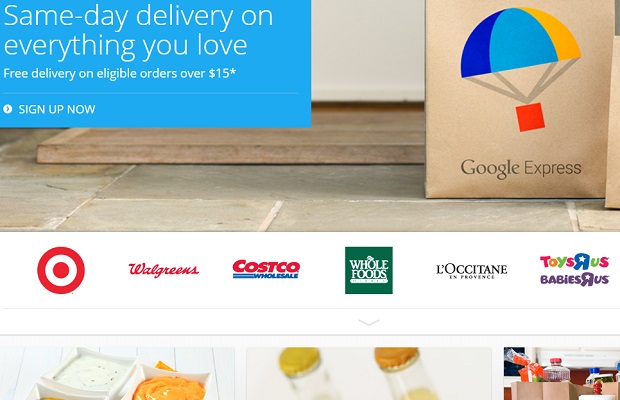Open the Walgreens store logo
This screenshot has height=400, width=620.
(x=163, y=270)
